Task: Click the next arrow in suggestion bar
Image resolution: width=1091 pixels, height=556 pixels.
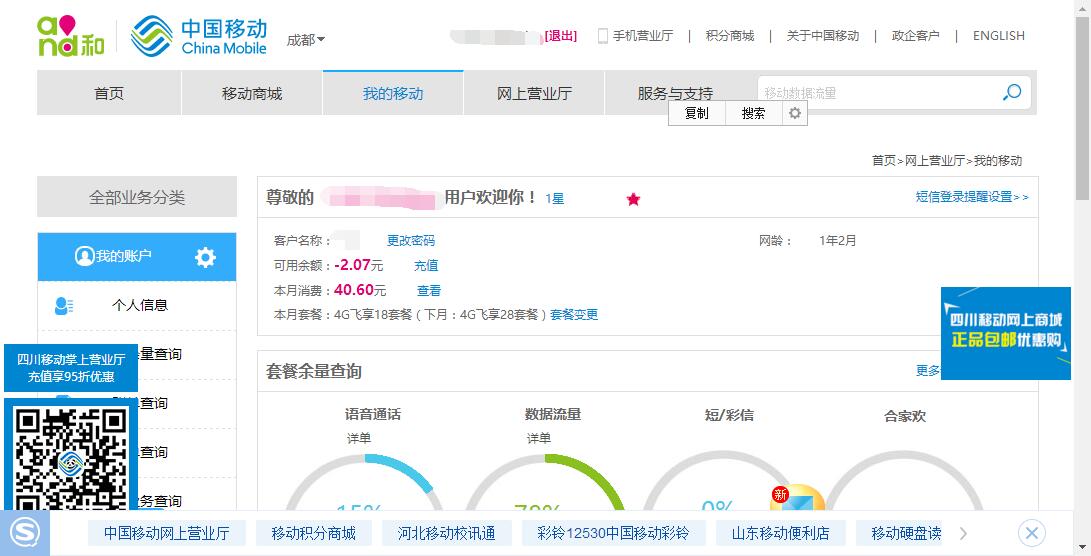Action: 964,534
